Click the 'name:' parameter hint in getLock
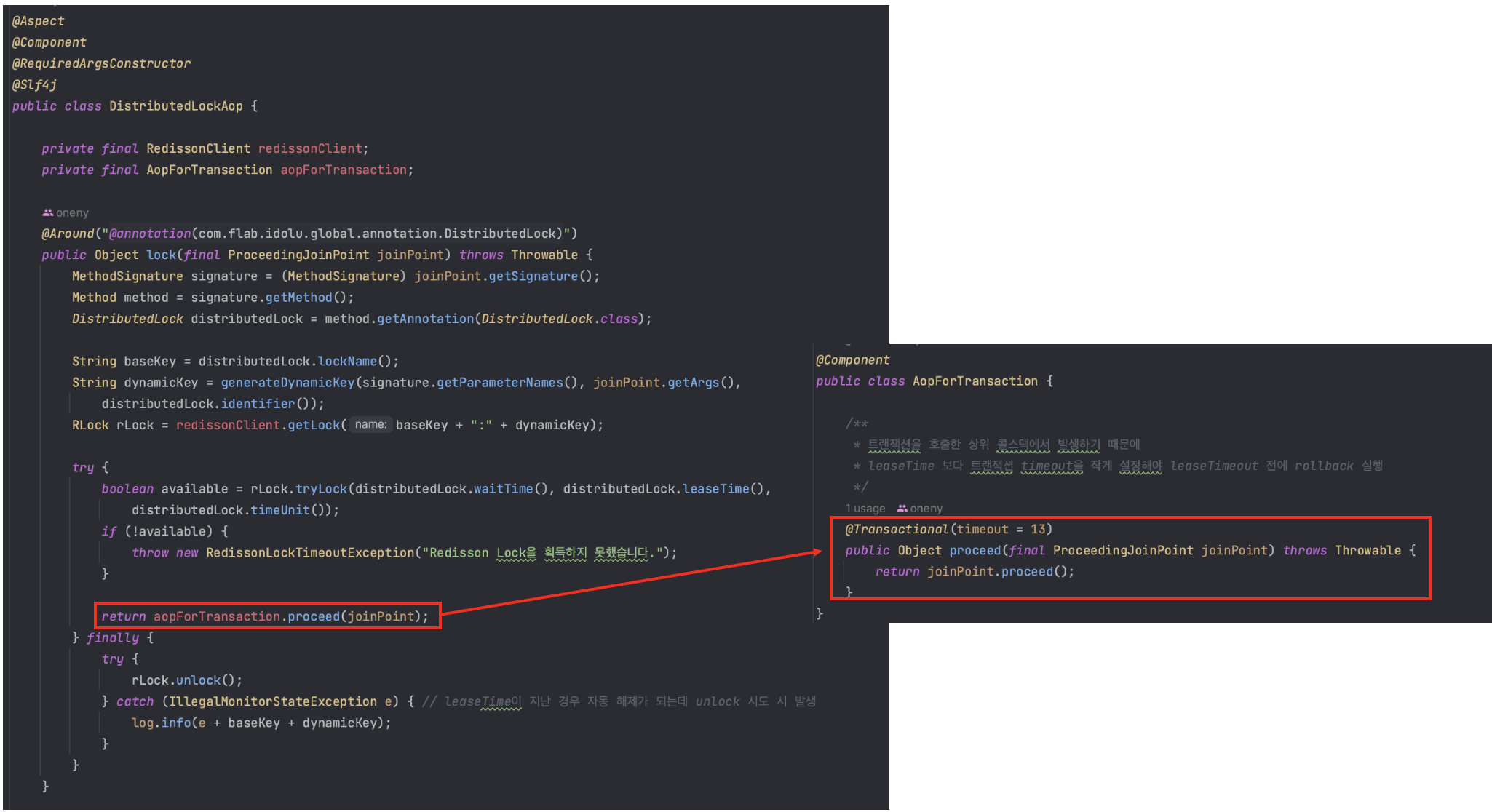Screen dimensions: 1492x812 [x=370, y=425]
